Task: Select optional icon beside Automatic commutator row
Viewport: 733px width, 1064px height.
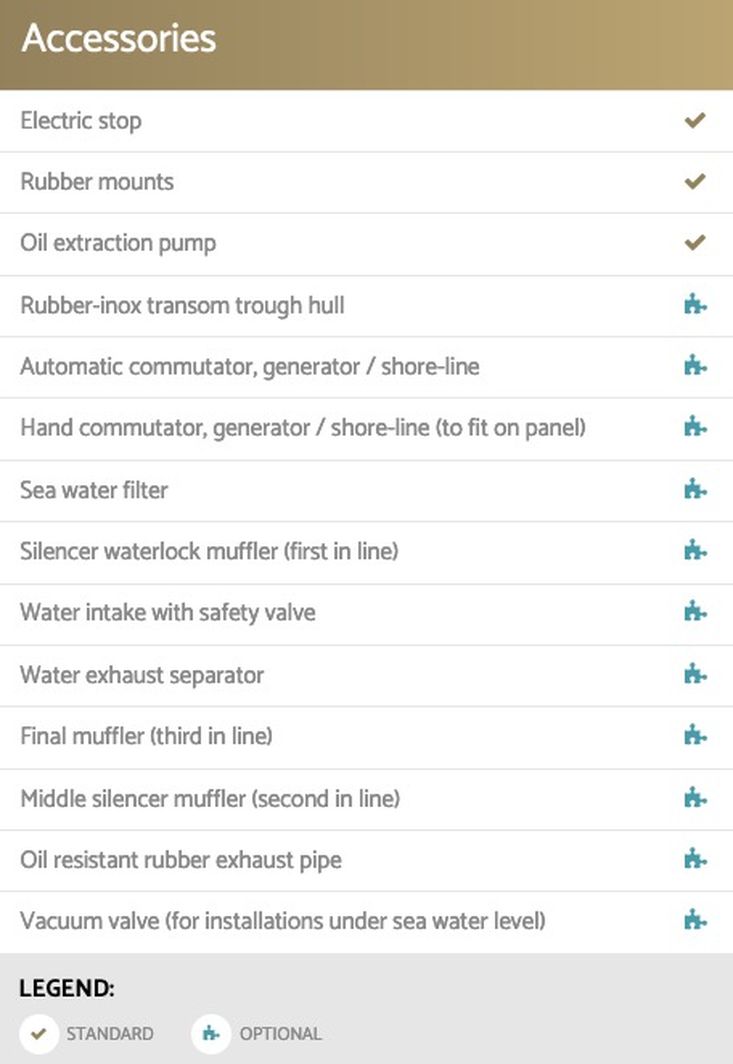Action: point(695,366)
